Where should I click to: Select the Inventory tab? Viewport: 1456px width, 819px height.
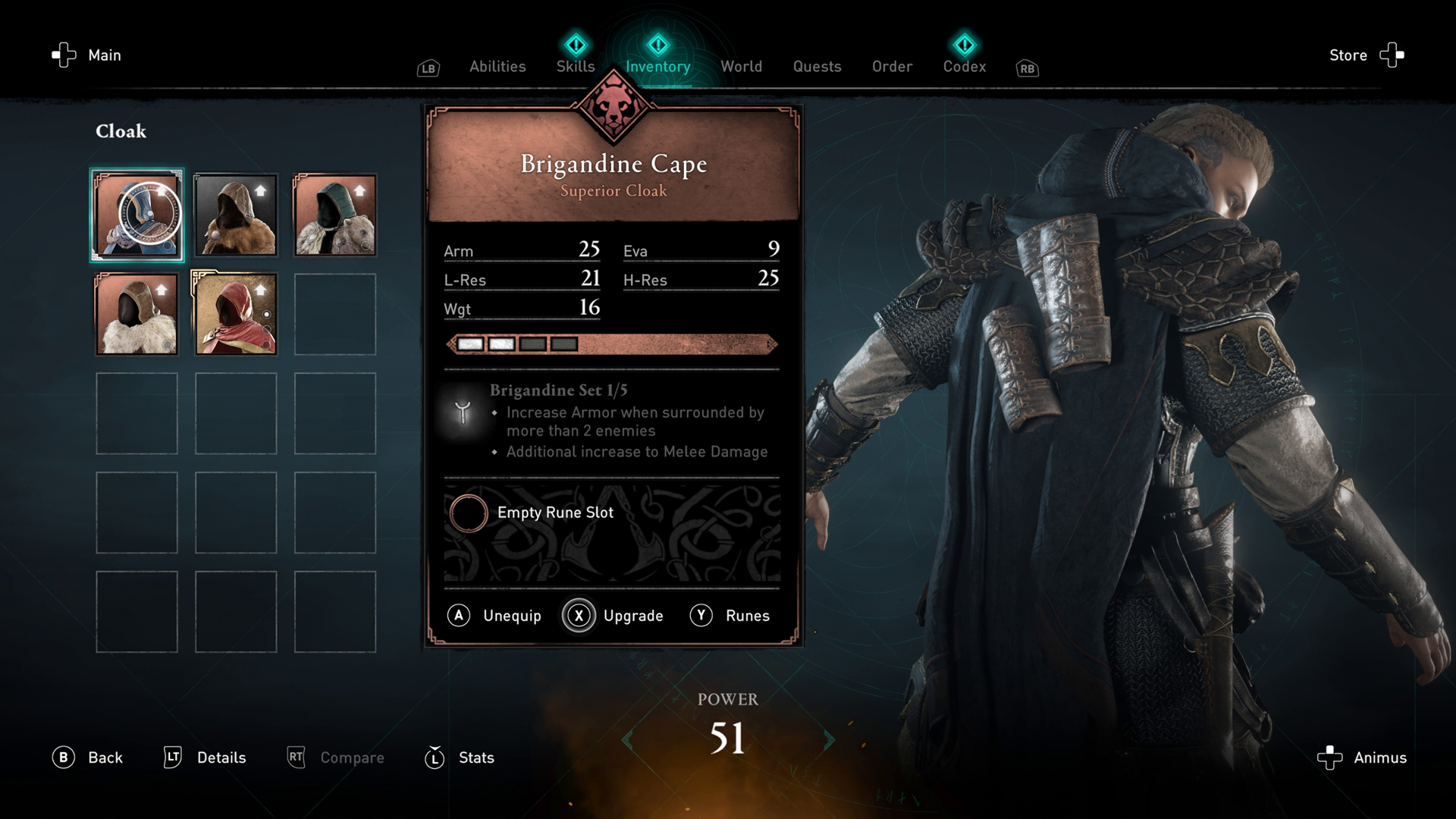pyautogui.click(x=657, y=66)
